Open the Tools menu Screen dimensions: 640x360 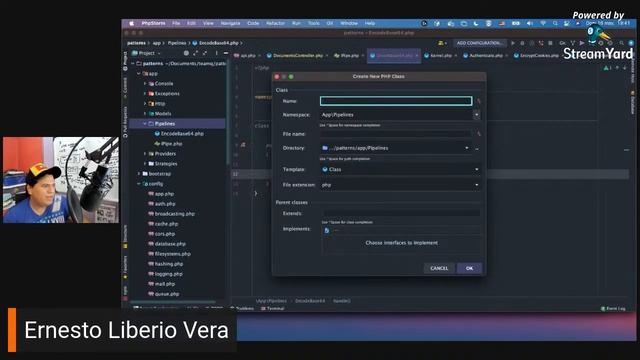pos(314,23)
